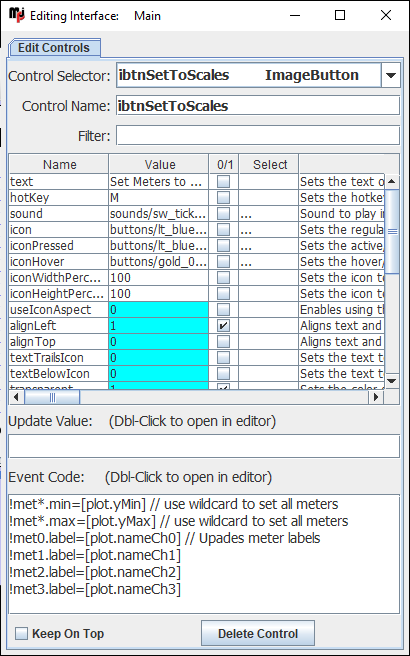This screenshot has height=656, width=410.
Task: Select the iconHeightPerc value 100 cell
Action: [x=159, y=294]
